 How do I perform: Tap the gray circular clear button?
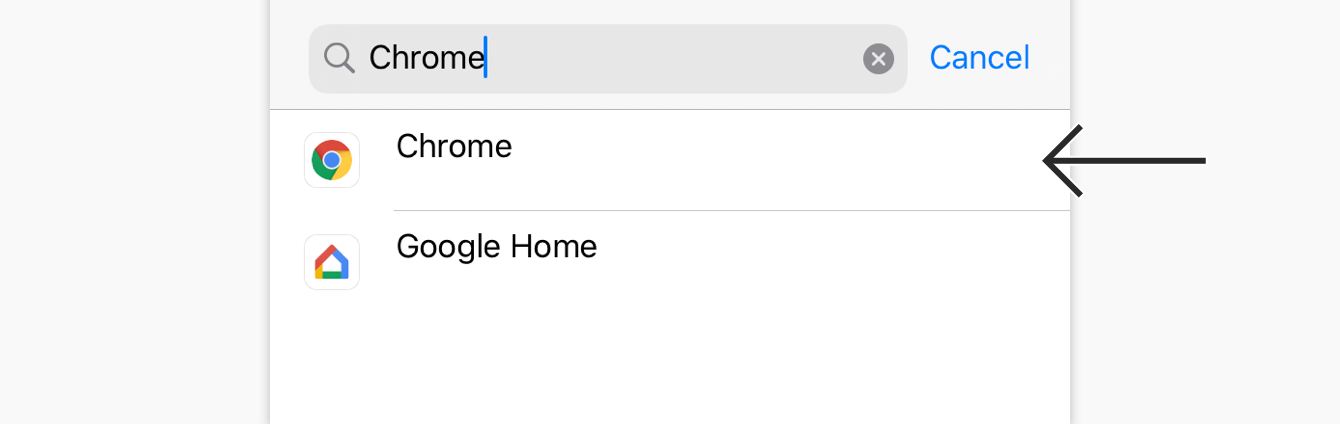tap(878, 59)
